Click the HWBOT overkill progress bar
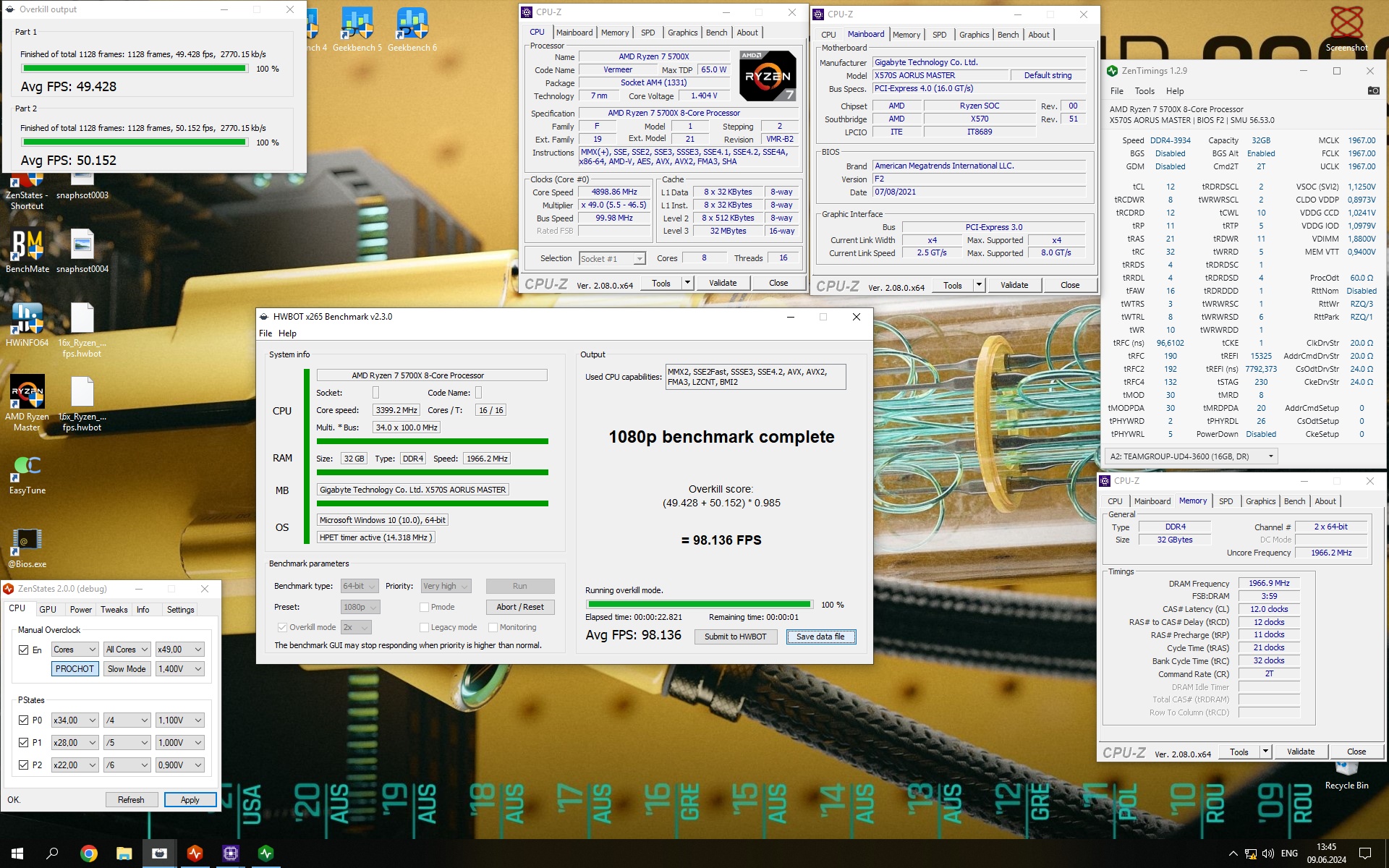 tap(699, 605)
